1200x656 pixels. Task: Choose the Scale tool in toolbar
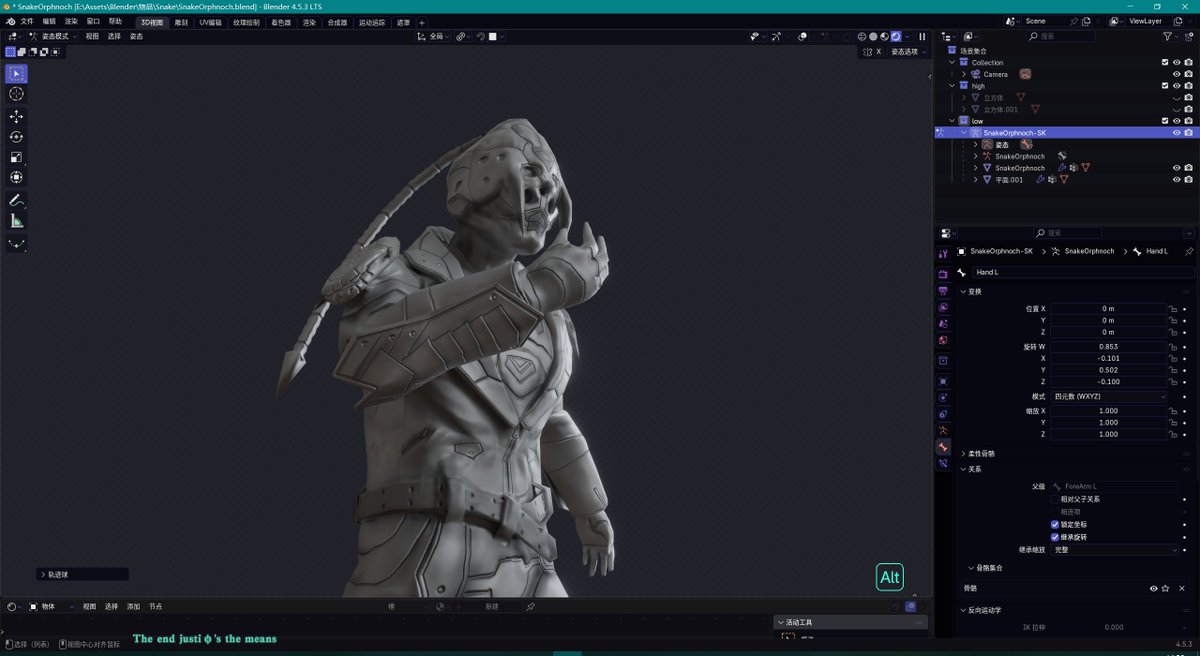click(16, 157)
